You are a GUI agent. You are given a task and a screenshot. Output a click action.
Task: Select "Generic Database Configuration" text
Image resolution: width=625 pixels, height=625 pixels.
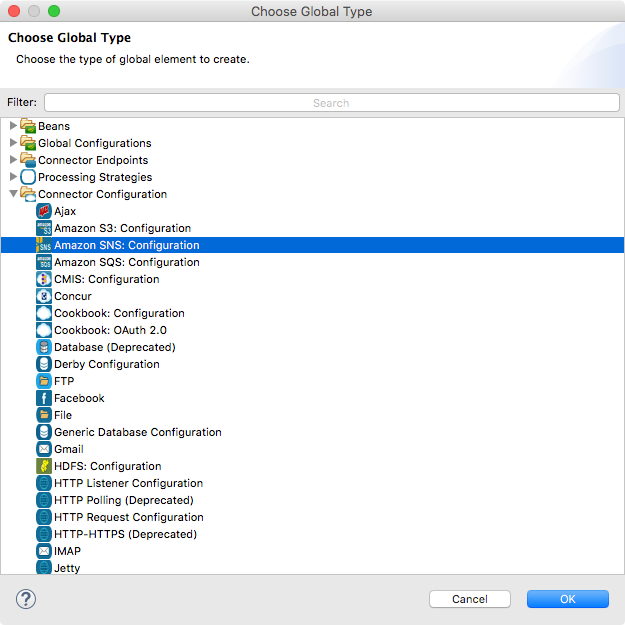pos(138,432)
